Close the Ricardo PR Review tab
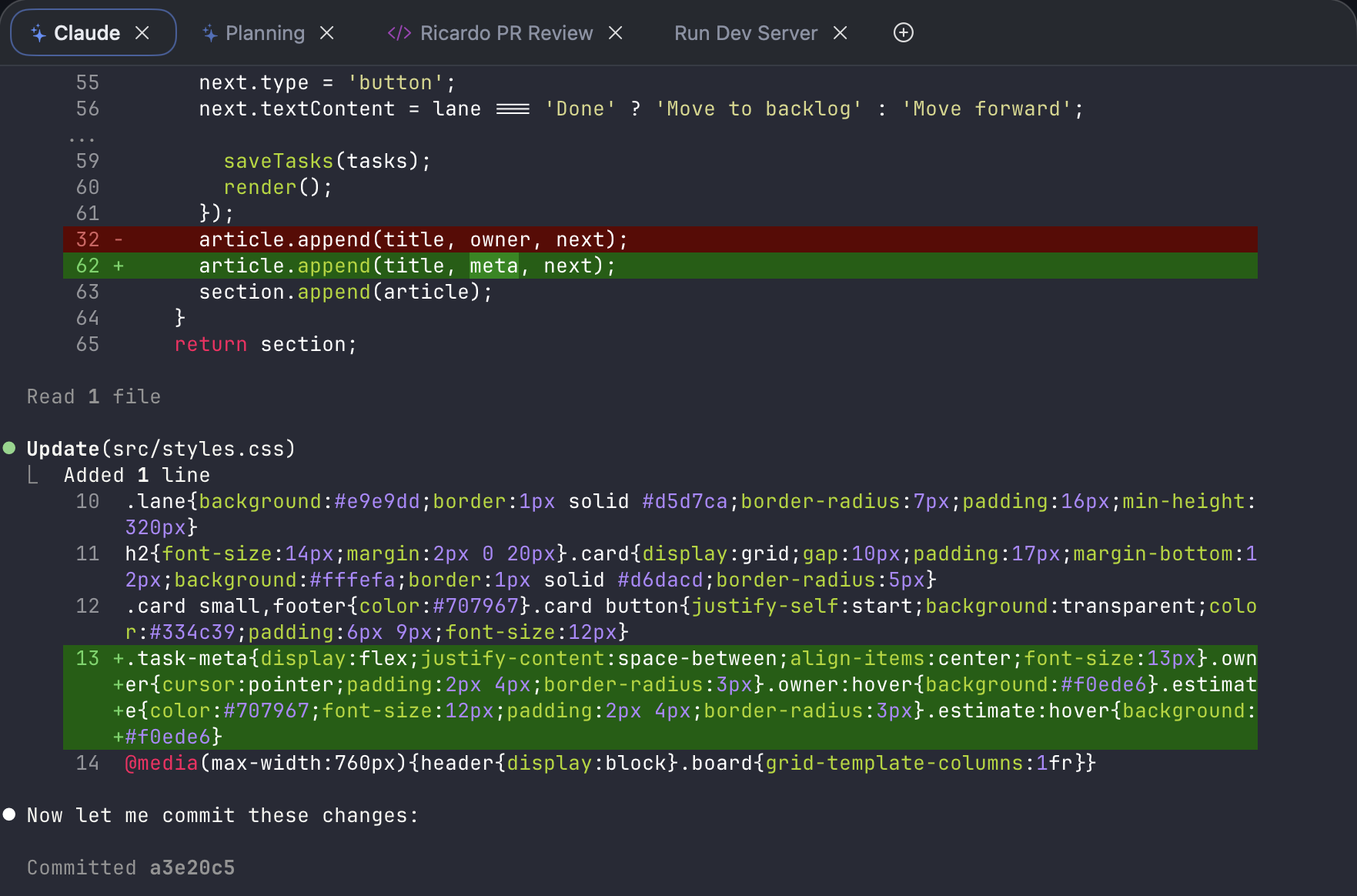 616,33
